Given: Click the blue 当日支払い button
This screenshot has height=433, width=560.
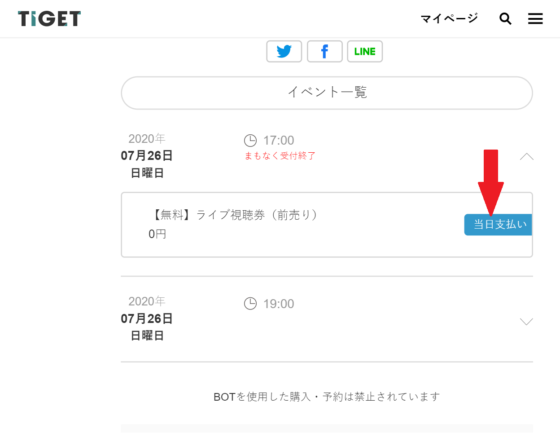Looking at the screenshot, I should click(498, 225).
